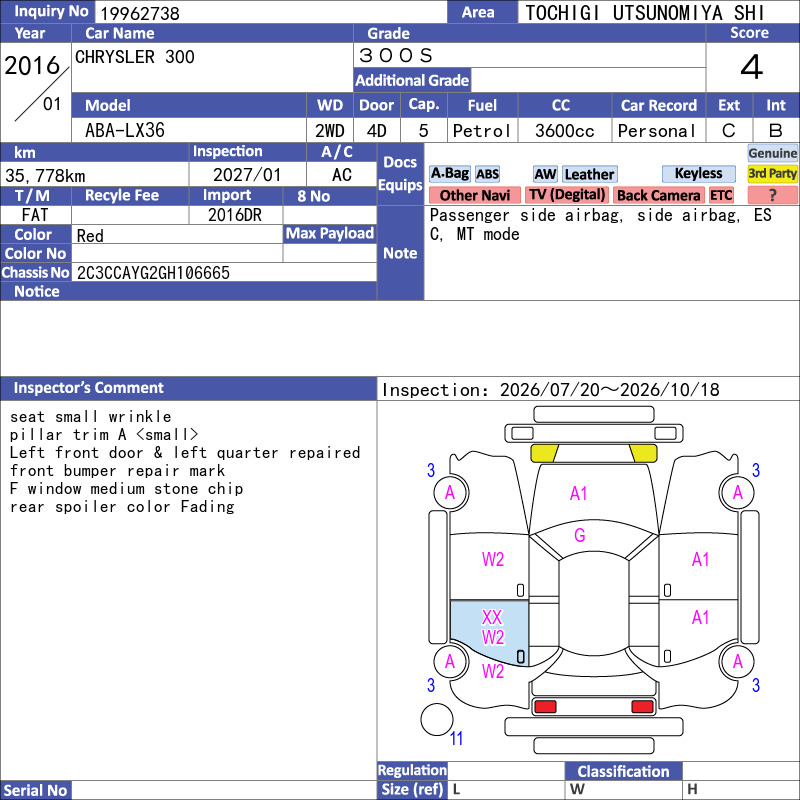
Task: Click the A/C value AC
Action: [x=342, y=175]
